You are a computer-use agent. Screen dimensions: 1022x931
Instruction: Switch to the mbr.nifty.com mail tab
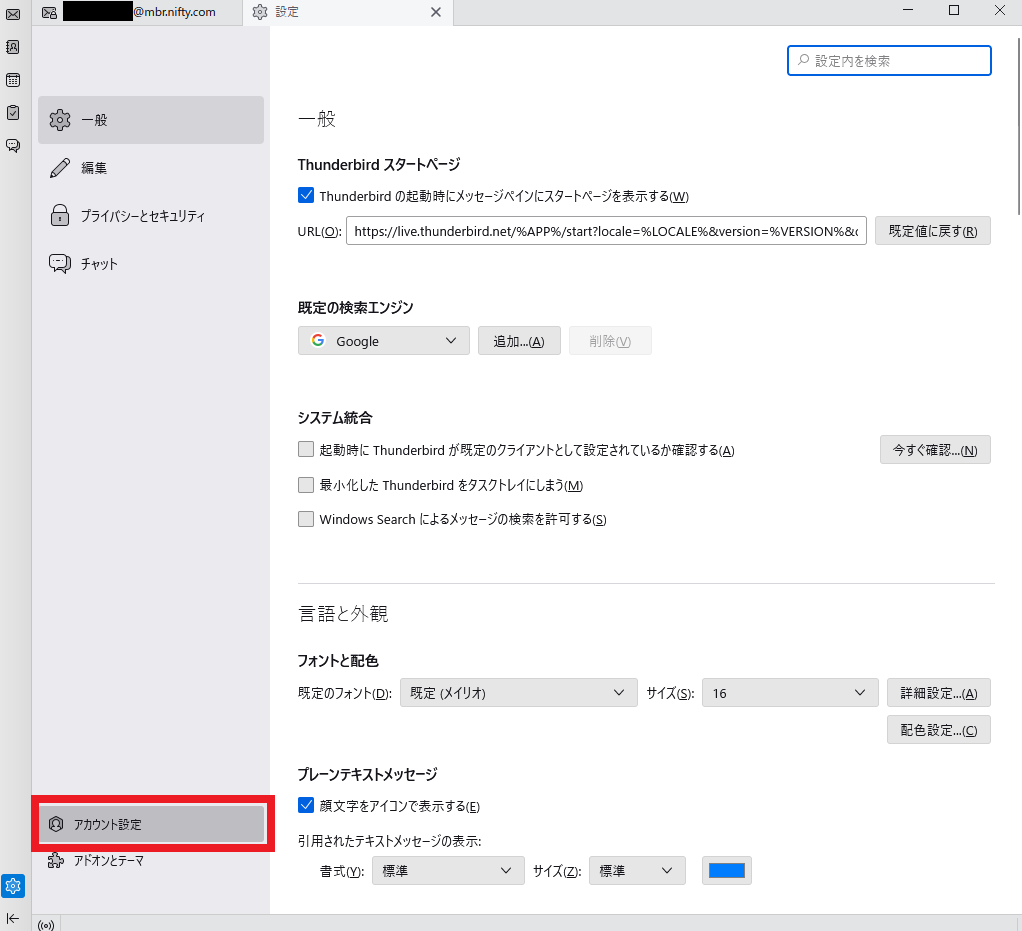pyautogui.click(x=135, y=12)
